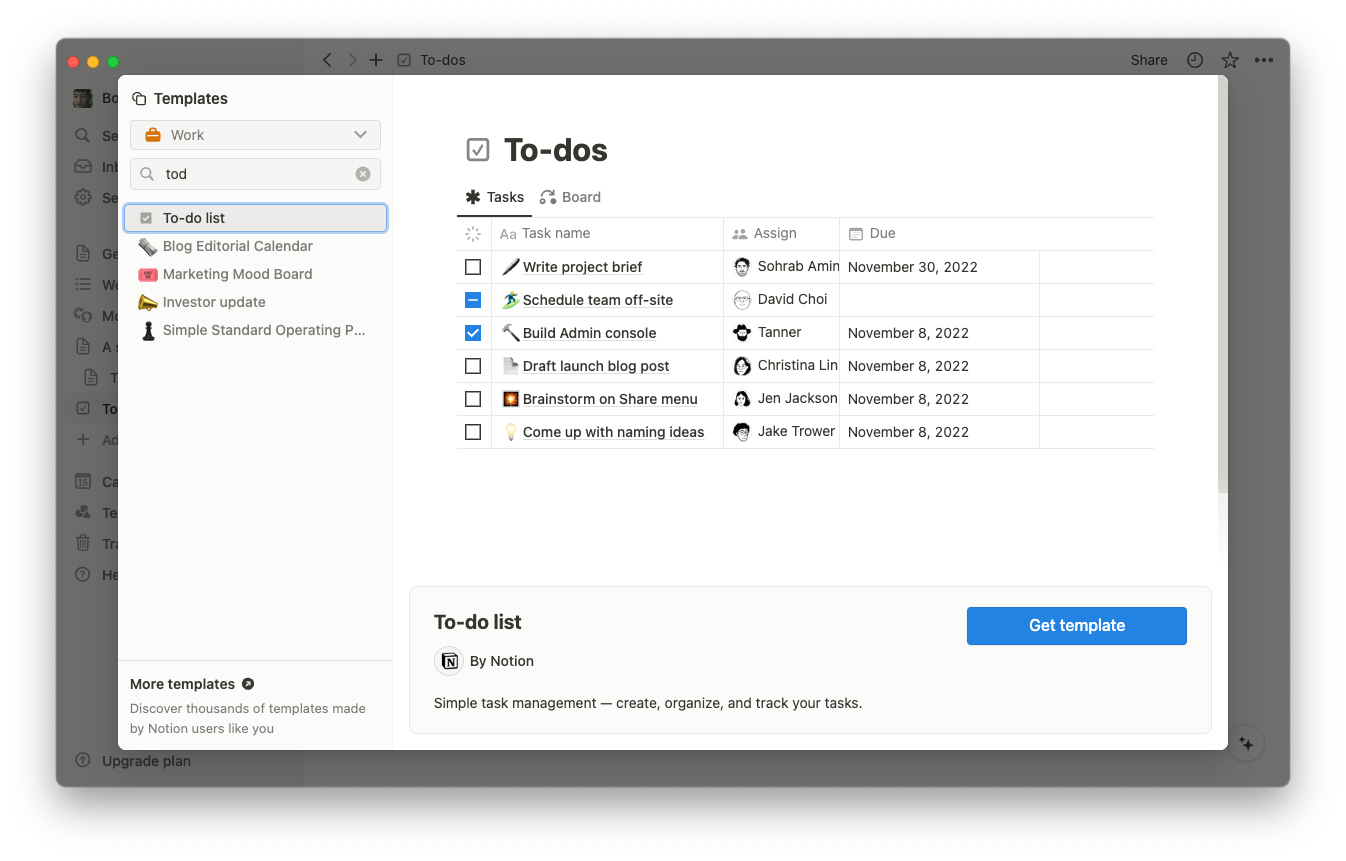
Task: Click the trash icon in the background sidebar
Action: tap(83, 543)
